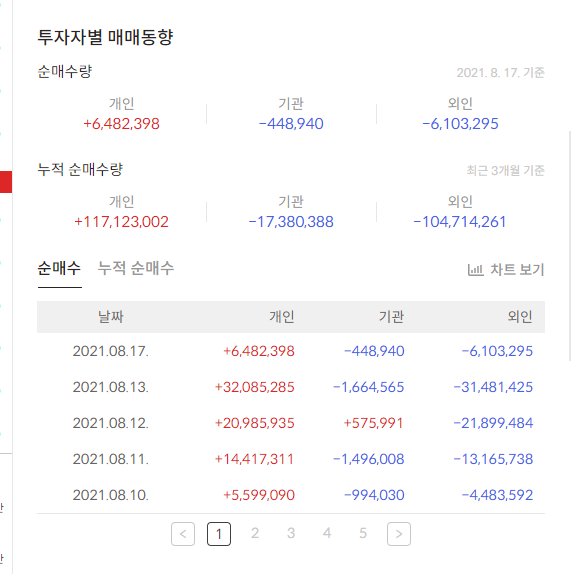The width and height of the screenshot is (571, 574).
Task: Open page 2 of the table
Action: (255, 533)
